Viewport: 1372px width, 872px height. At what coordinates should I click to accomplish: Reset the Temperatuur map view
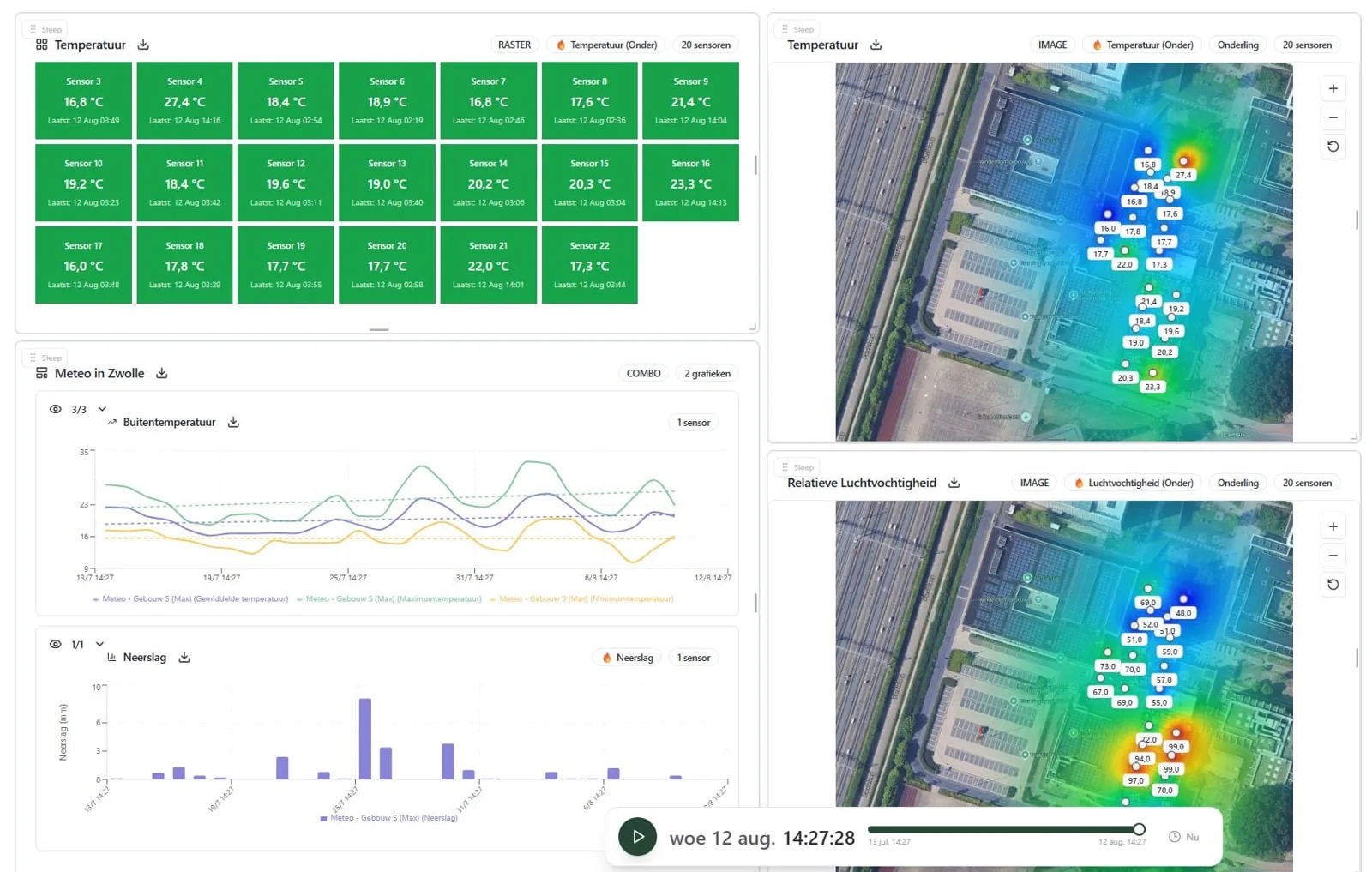click(1333, 147)
